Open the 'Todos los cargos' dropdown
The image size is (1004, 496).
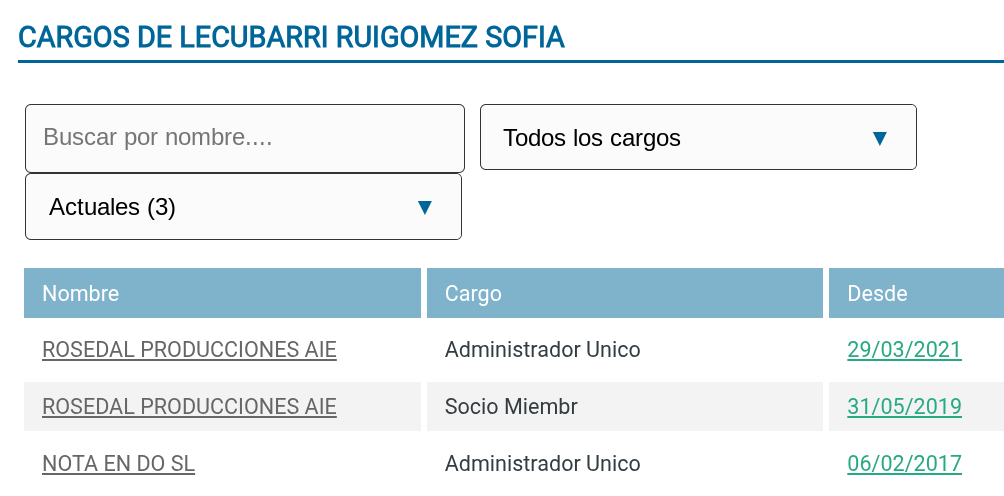pos(680,137)
